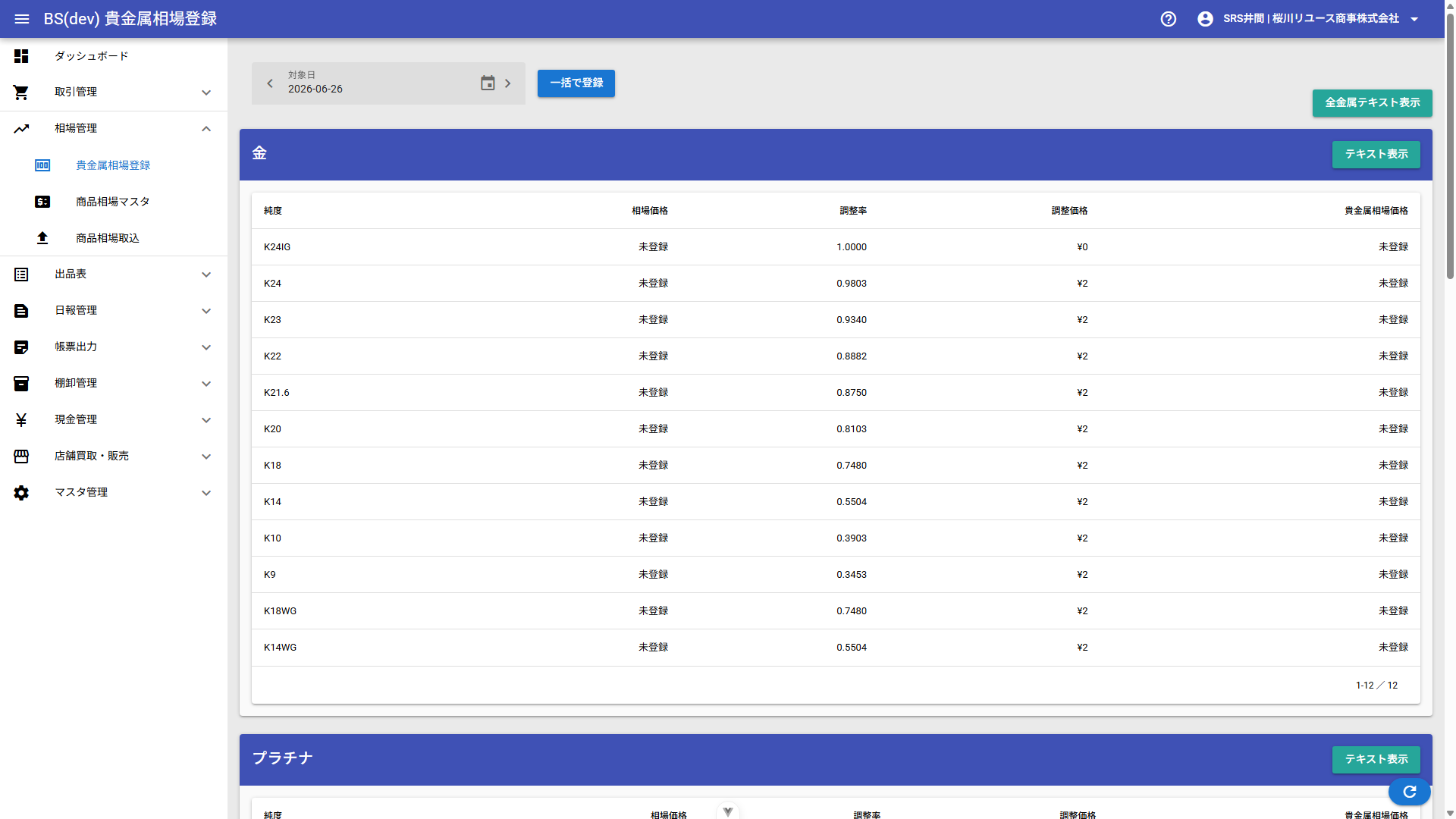Click テキスト表示 button in 金 section
1456x819 pixels.
(1376, 155)
